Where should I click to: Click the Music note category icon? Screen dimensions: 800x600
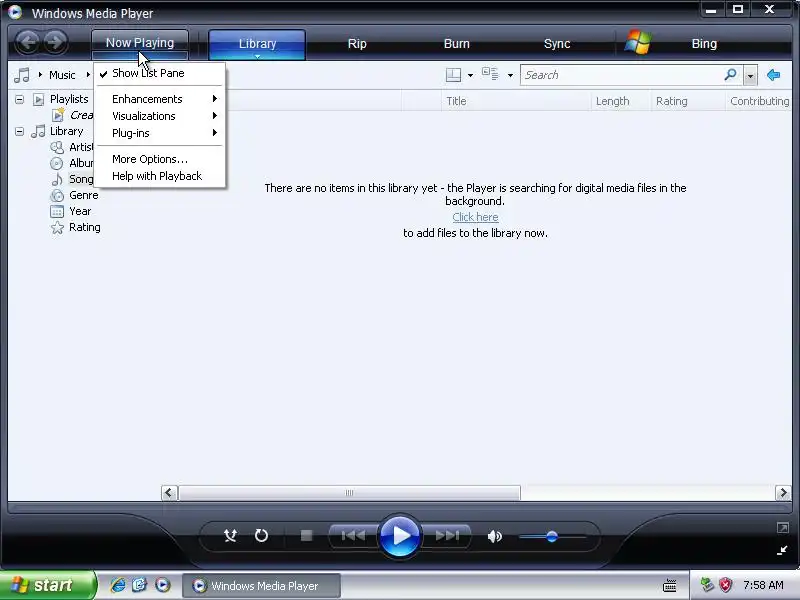coord(22,75)
